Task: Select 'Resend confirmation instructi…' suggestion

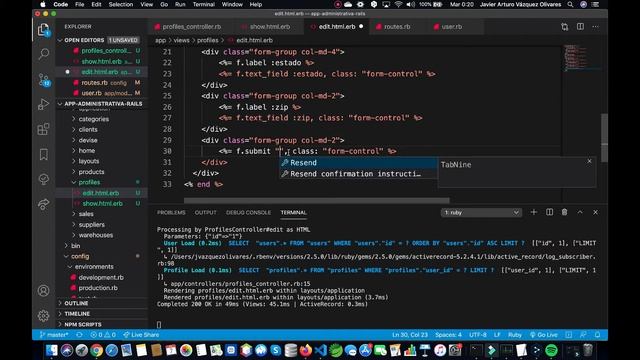Action: (x=358, y=174)
